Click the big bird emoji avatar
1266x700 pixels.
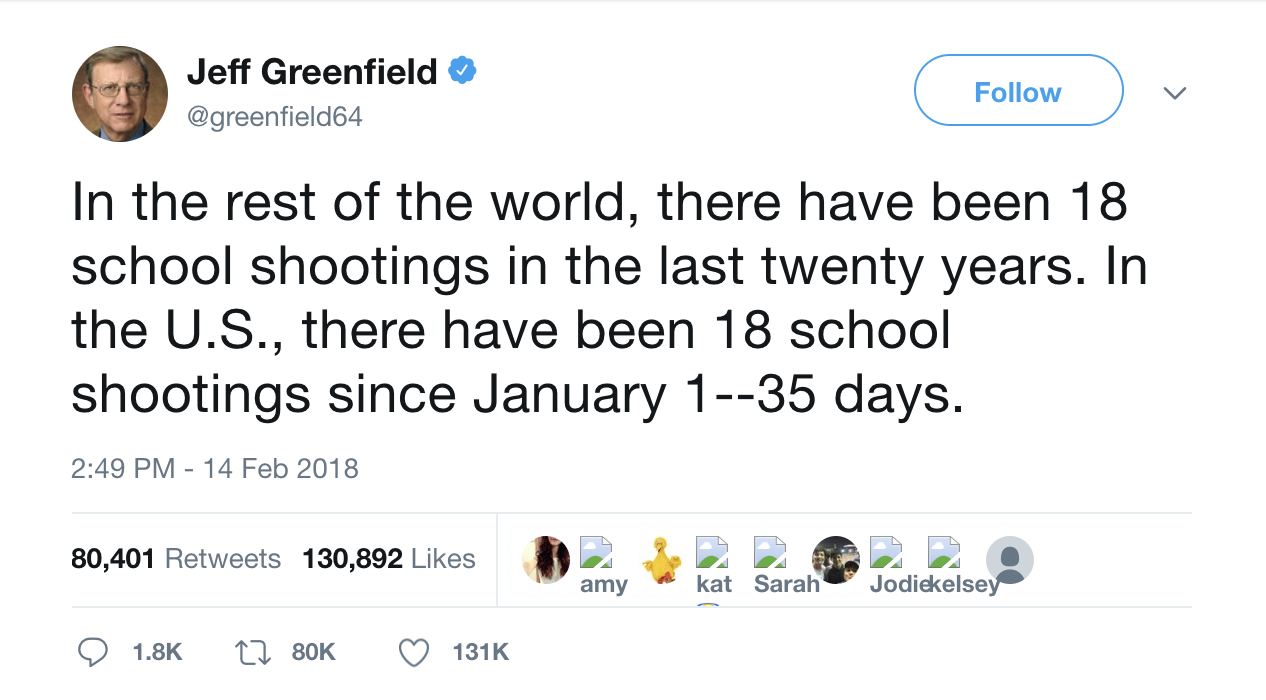660,558
